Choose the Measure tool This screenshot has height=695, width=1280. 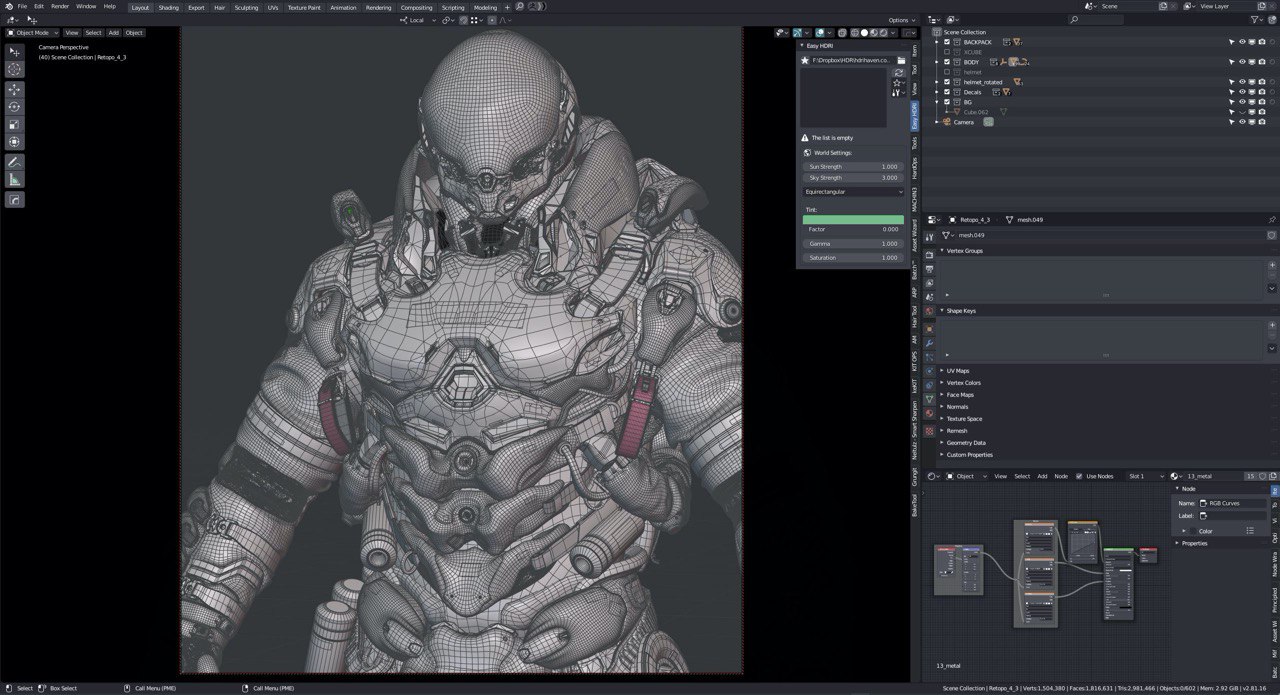(14, 179)
